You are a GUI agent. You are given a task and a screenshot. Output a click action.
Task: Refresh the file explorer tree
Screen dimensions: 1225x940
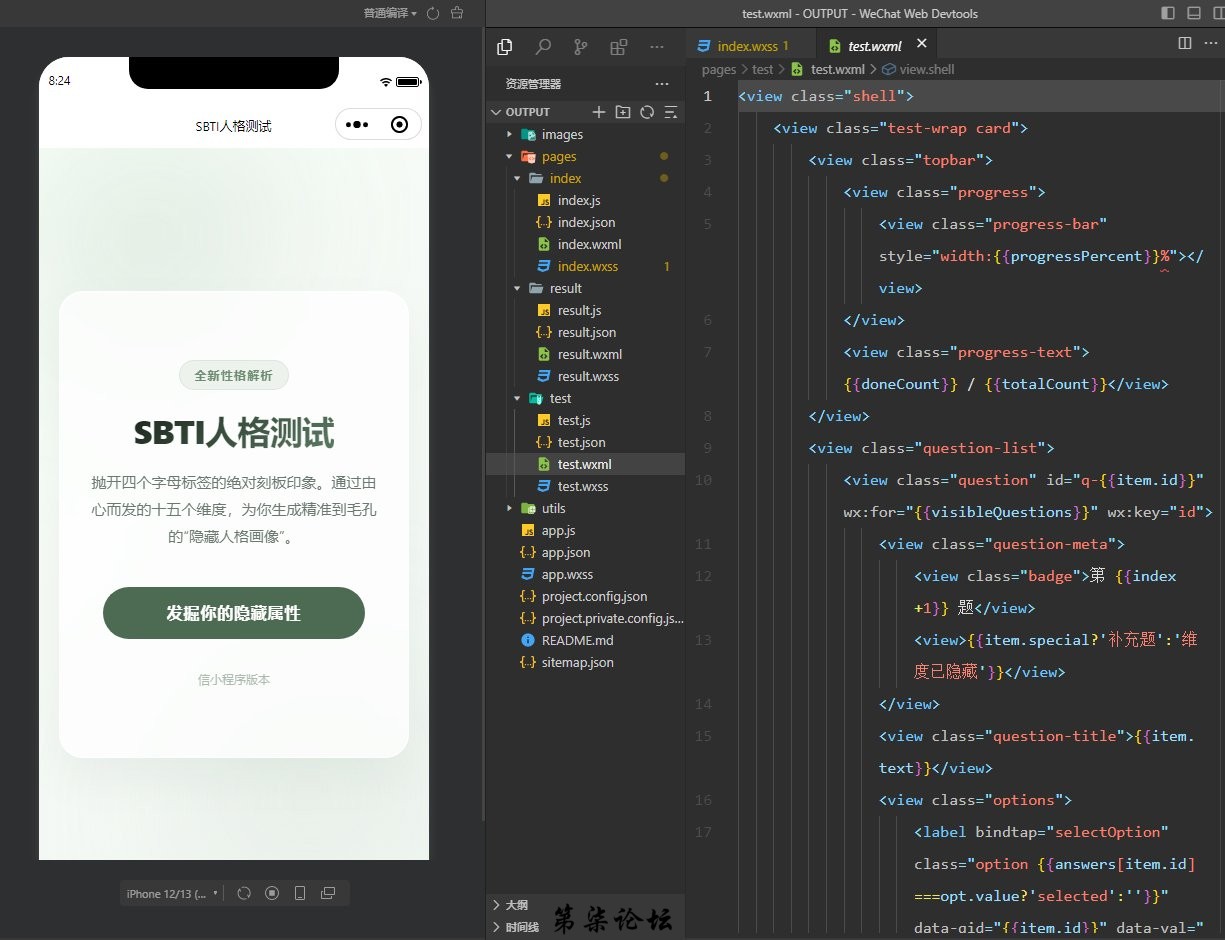coord(647,112)
